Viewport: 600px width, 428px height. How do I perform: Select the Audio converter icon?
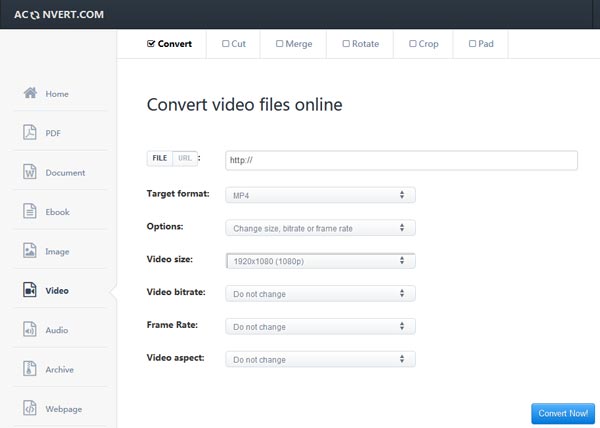pos(30,329)
